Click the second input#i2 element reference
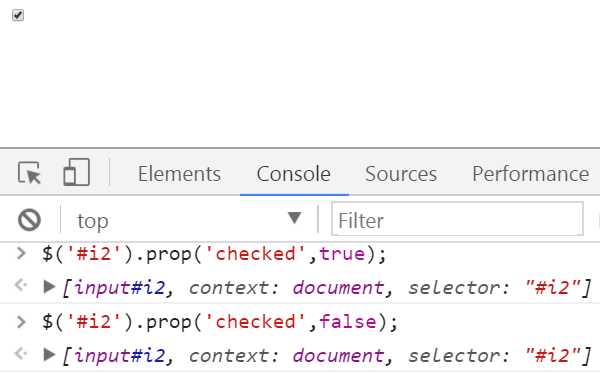 [119, 356]
